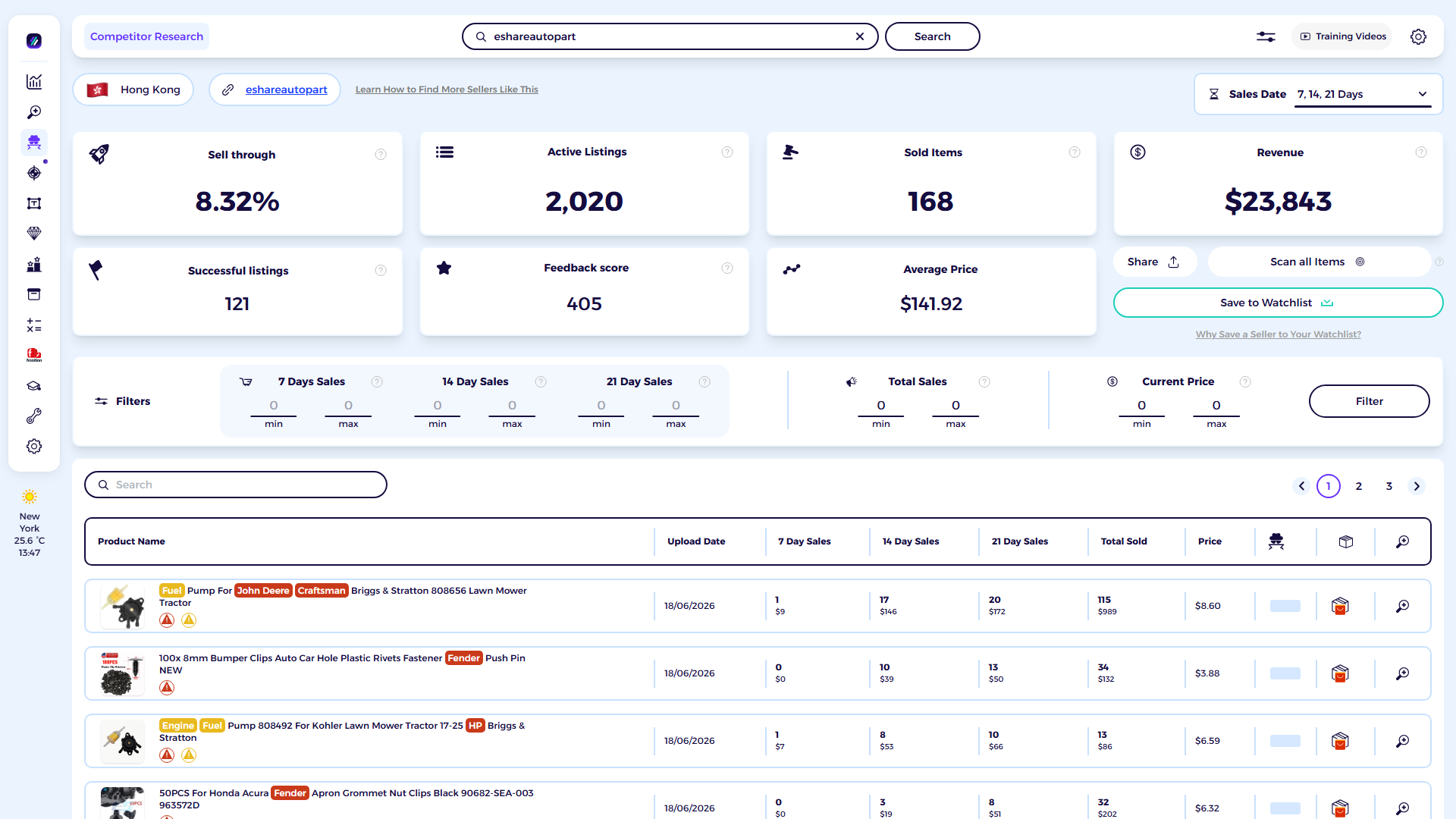Click the Hong Kong country chip
1456x819 pixels.
pyautogui.click(x=133, y=89)
